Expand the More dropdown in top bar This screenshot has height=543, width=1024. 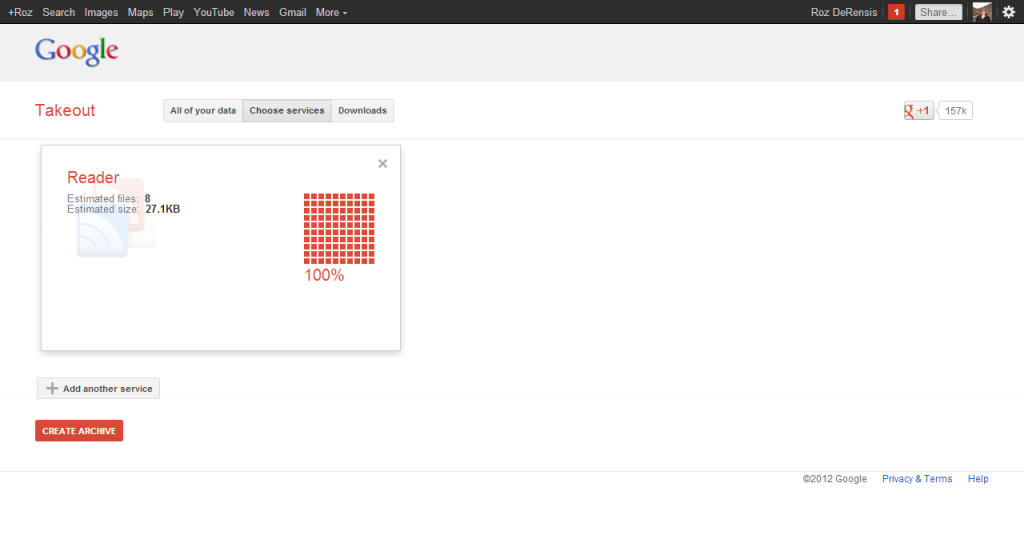pyautogui.click(x=331, y=12)
